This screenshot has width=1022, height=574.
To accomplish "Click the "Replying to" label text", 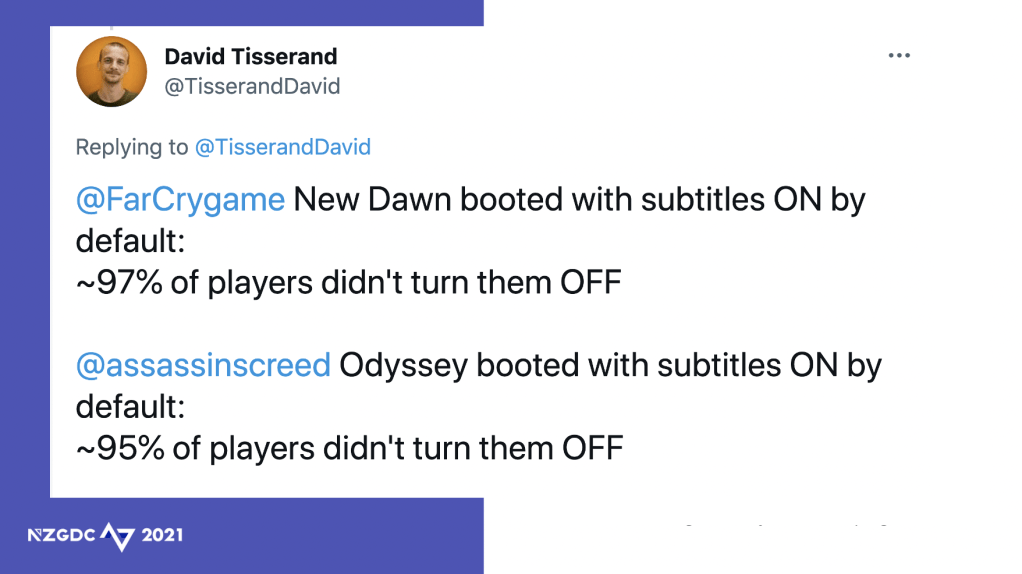I will click(x=131, y=148).
